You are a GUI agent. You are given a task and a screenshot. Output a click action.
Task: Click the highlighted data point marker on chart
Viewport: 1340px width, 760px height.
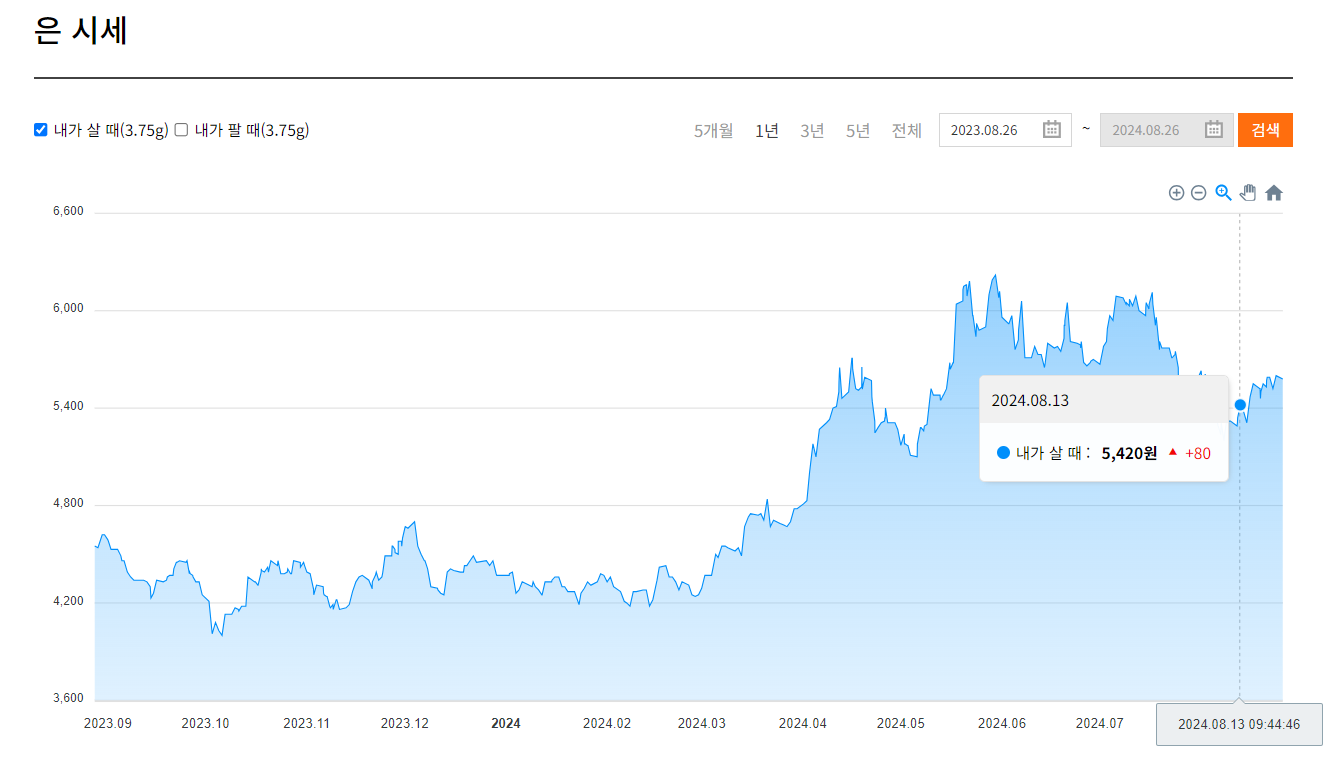1240,405
